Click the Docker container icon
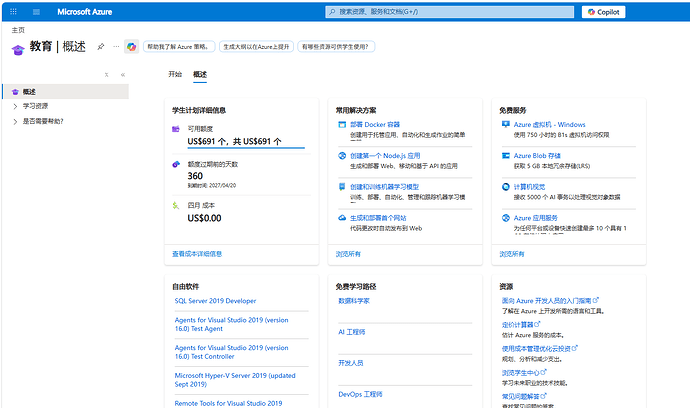690x408 pixels. [342, 125]
